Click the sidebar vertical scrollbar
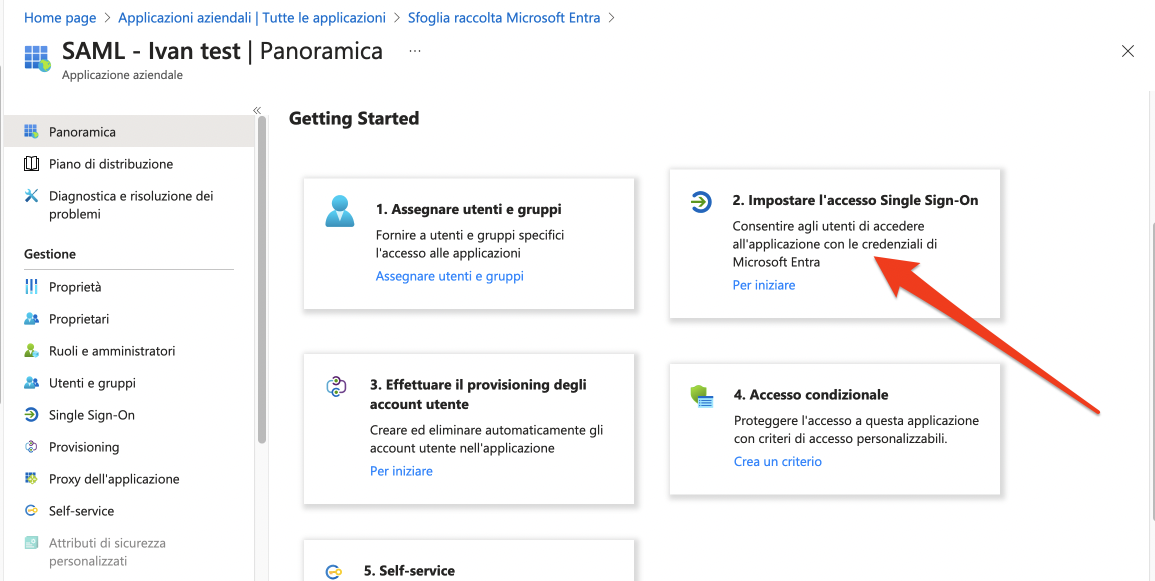This screenshot has width=1155, height=581. [262, 280]
